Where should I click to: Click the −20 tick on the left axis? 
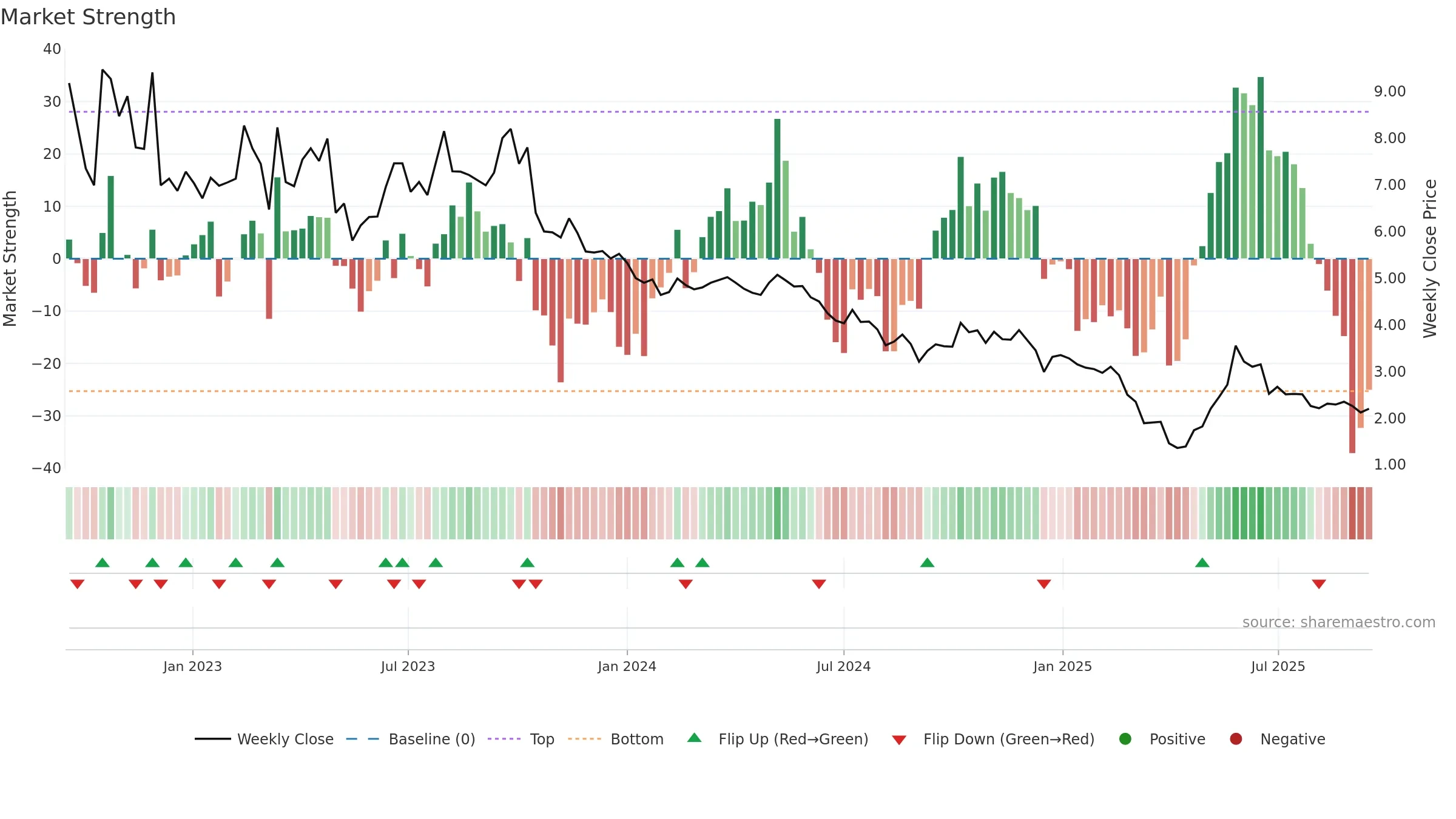click(x=47, y=363)
